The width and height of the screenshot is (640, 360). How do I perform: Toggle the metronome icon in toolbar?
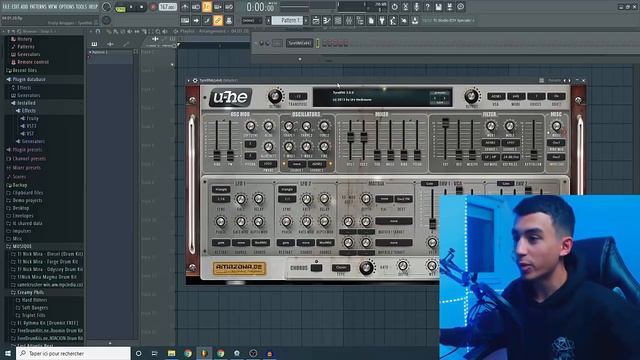pyautogui.click(x=184, y=7)
